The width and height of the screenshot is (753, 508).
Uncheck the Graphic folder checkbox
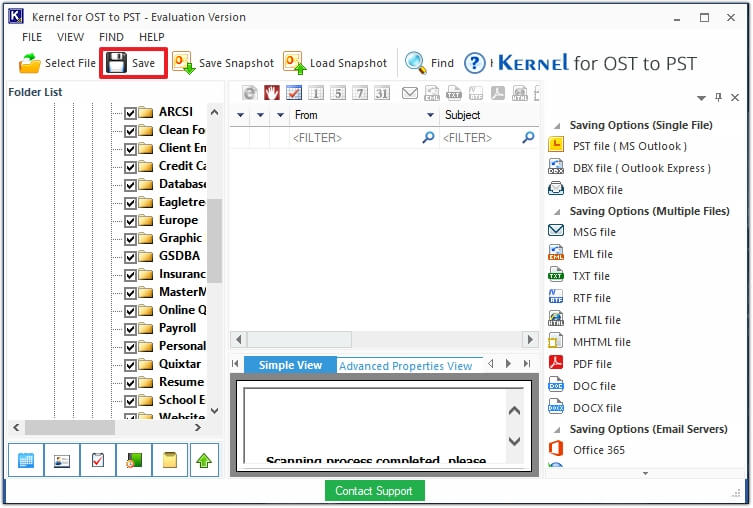(130, 239)
